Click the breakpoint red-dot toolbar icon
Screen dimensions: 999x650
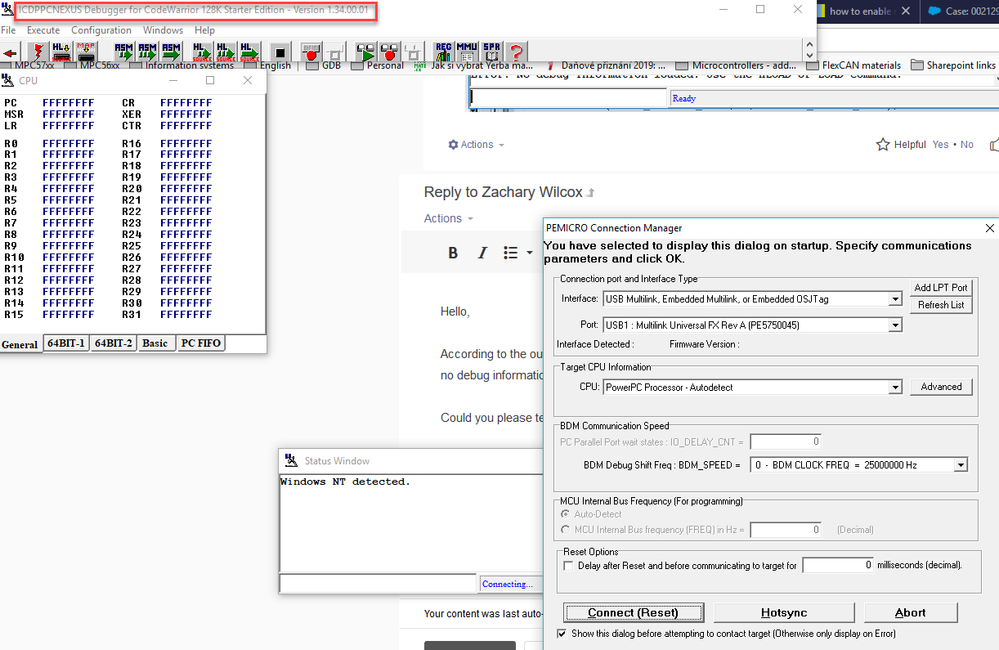tap(311, 52)
